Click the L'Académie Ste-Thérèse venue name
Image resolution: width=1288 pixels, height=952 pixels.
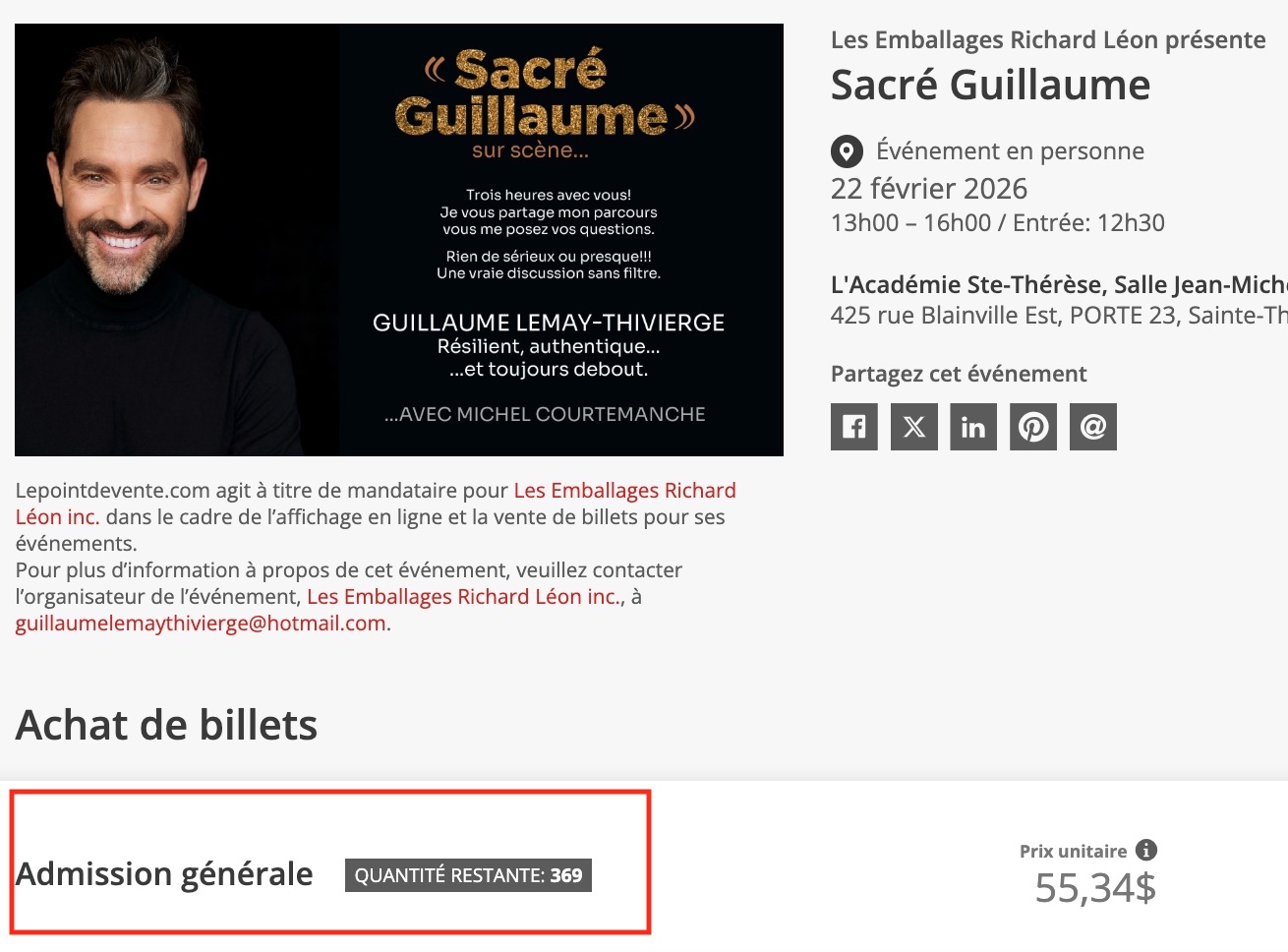tap(1059, 285)
